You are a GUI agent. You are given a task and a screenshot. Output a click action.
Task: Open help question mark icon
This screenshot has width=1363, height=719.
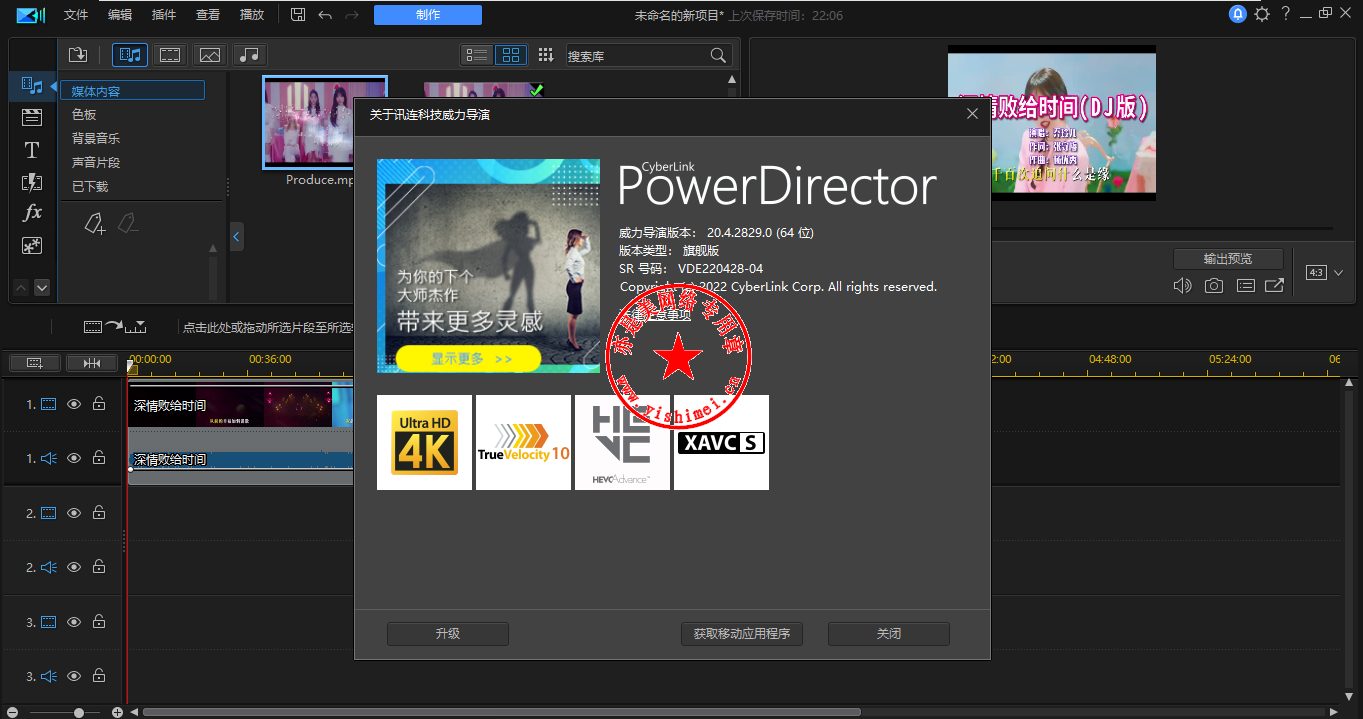coord(1286,14)
